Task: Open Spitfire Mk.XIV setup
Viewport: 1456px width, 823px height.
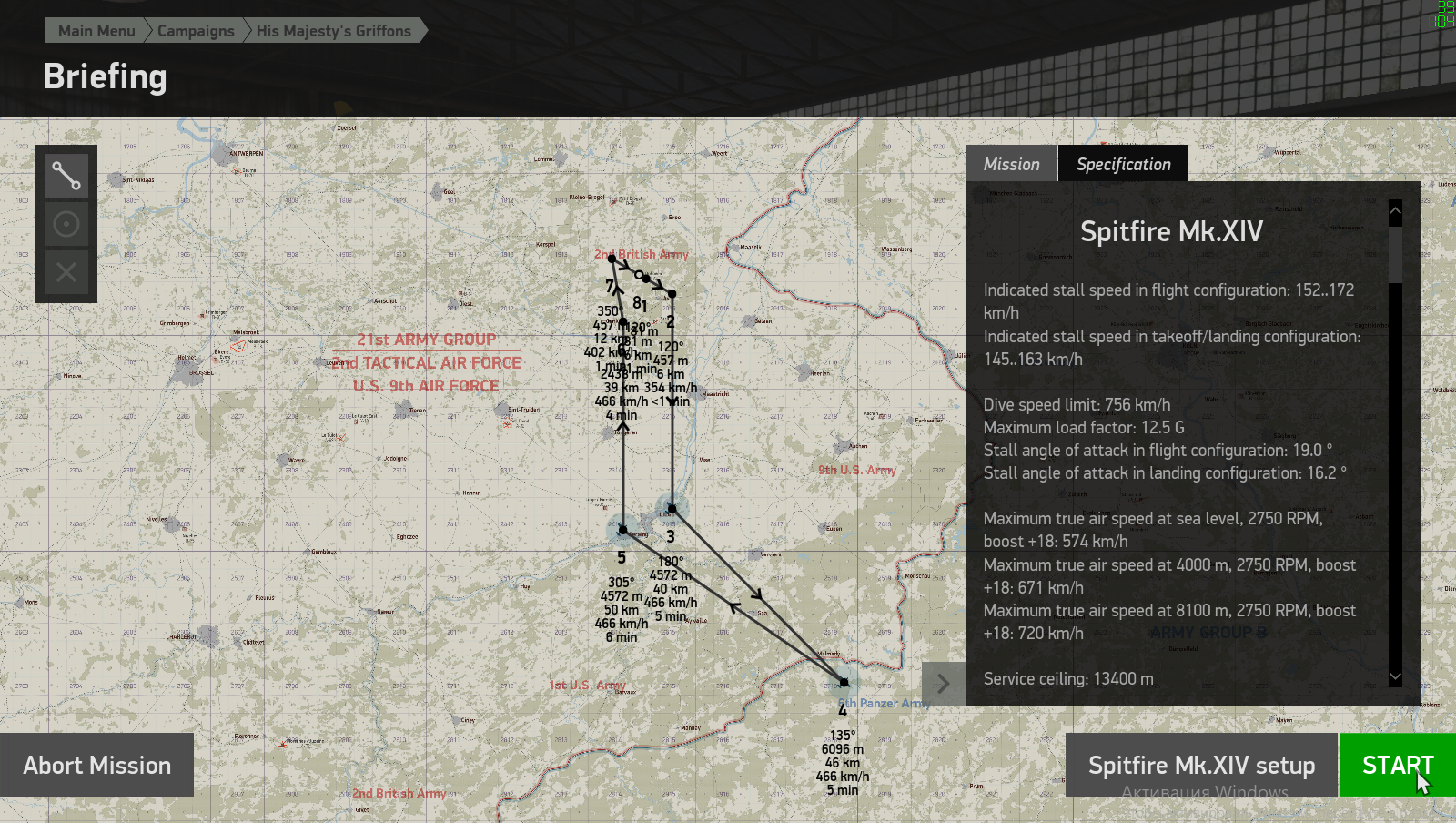Action: [1201, 765]
